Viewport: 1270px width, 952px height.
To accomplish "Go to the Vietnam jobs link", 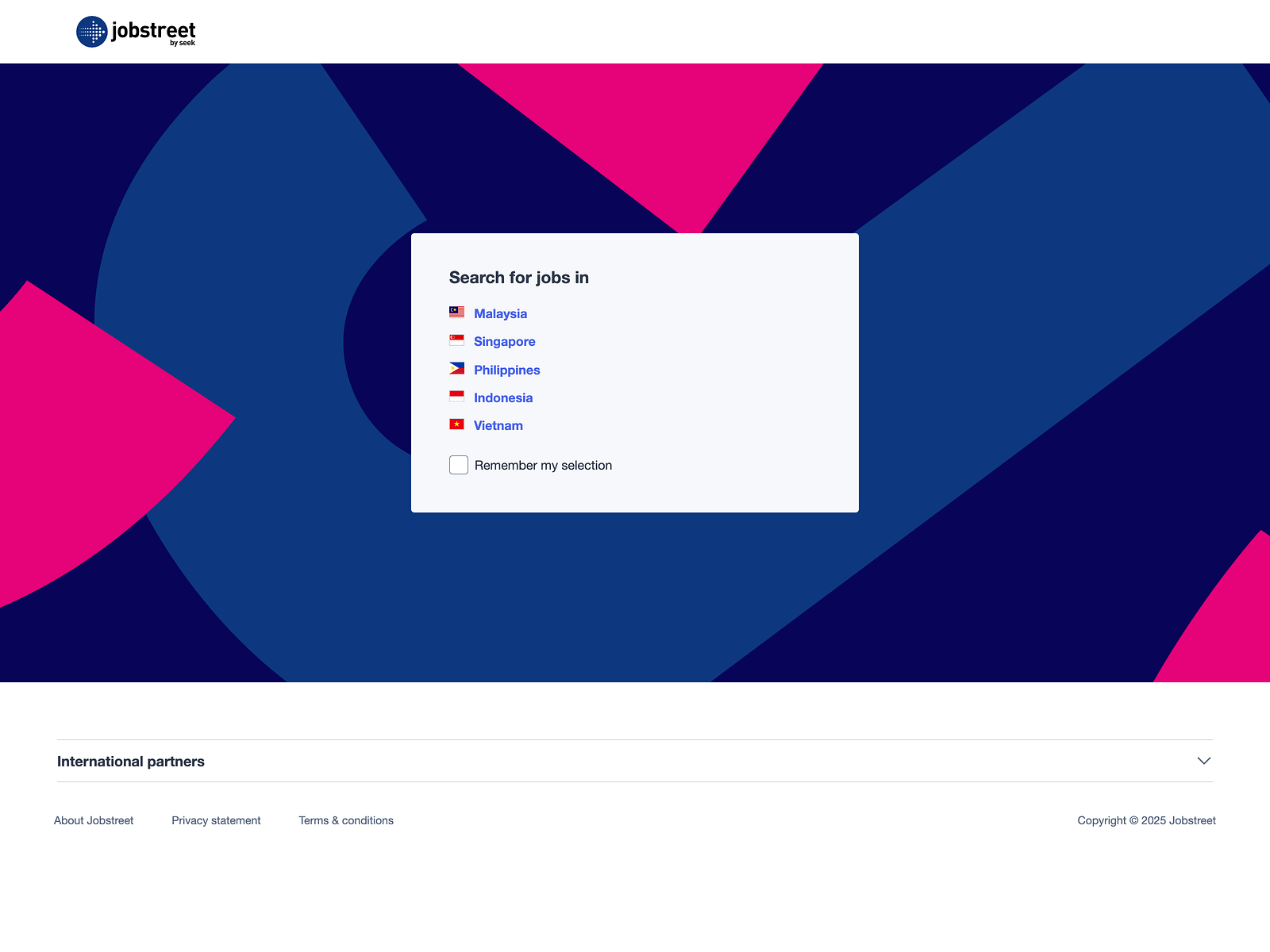I will click(x=498, y=425).
